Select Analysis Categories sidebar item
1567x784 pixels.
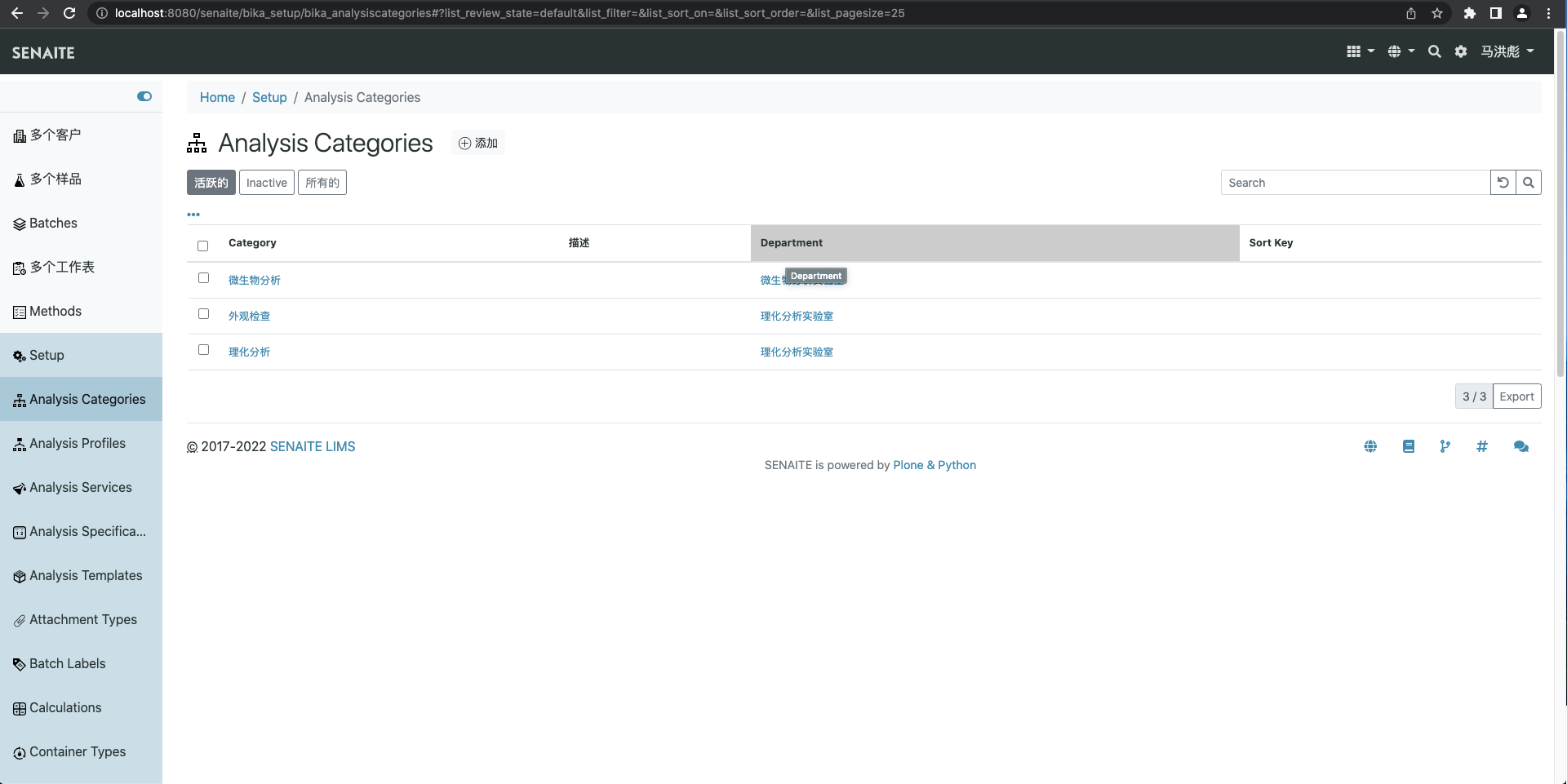tap(81, 399)
